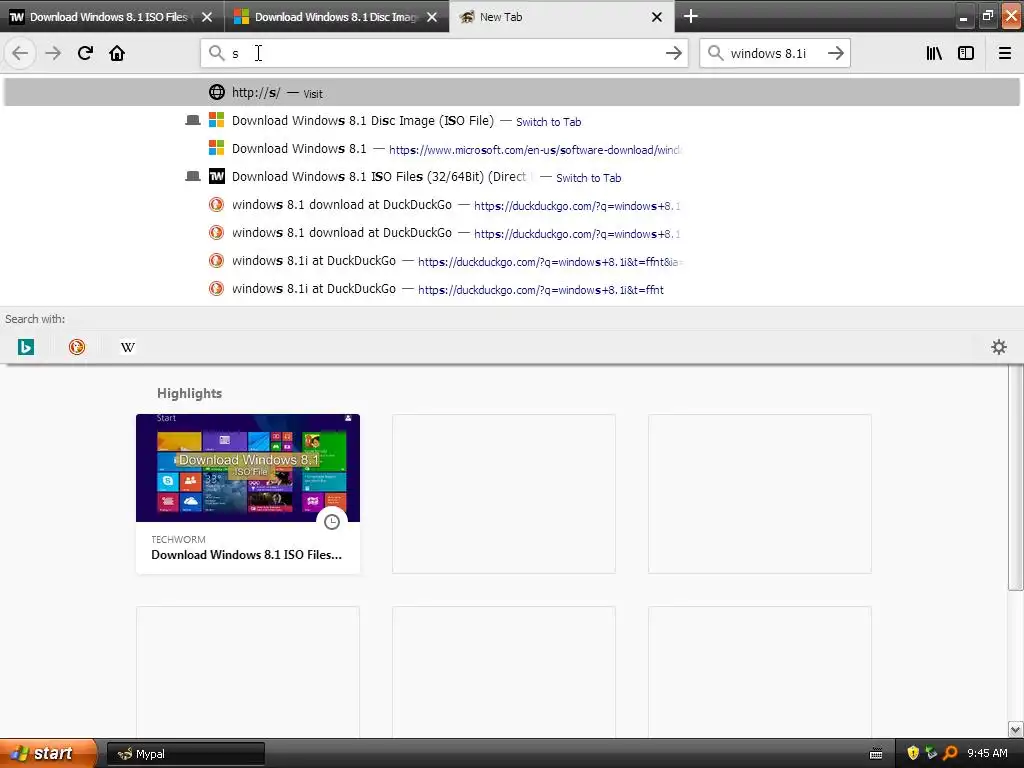Click the Mypal taskbar button
This screenshot has width=1024, height=768.
click(x=185, y=754)
